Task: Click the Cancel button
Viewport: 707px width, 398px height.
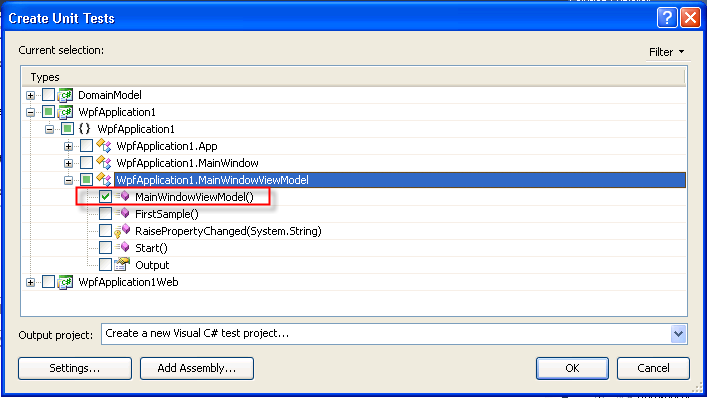Action: (653, 368)
